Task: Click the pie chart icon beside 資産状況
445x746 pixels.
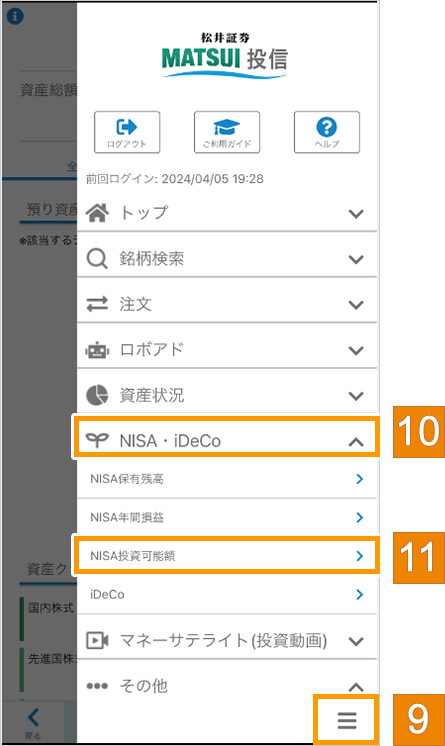Action: 97,395
